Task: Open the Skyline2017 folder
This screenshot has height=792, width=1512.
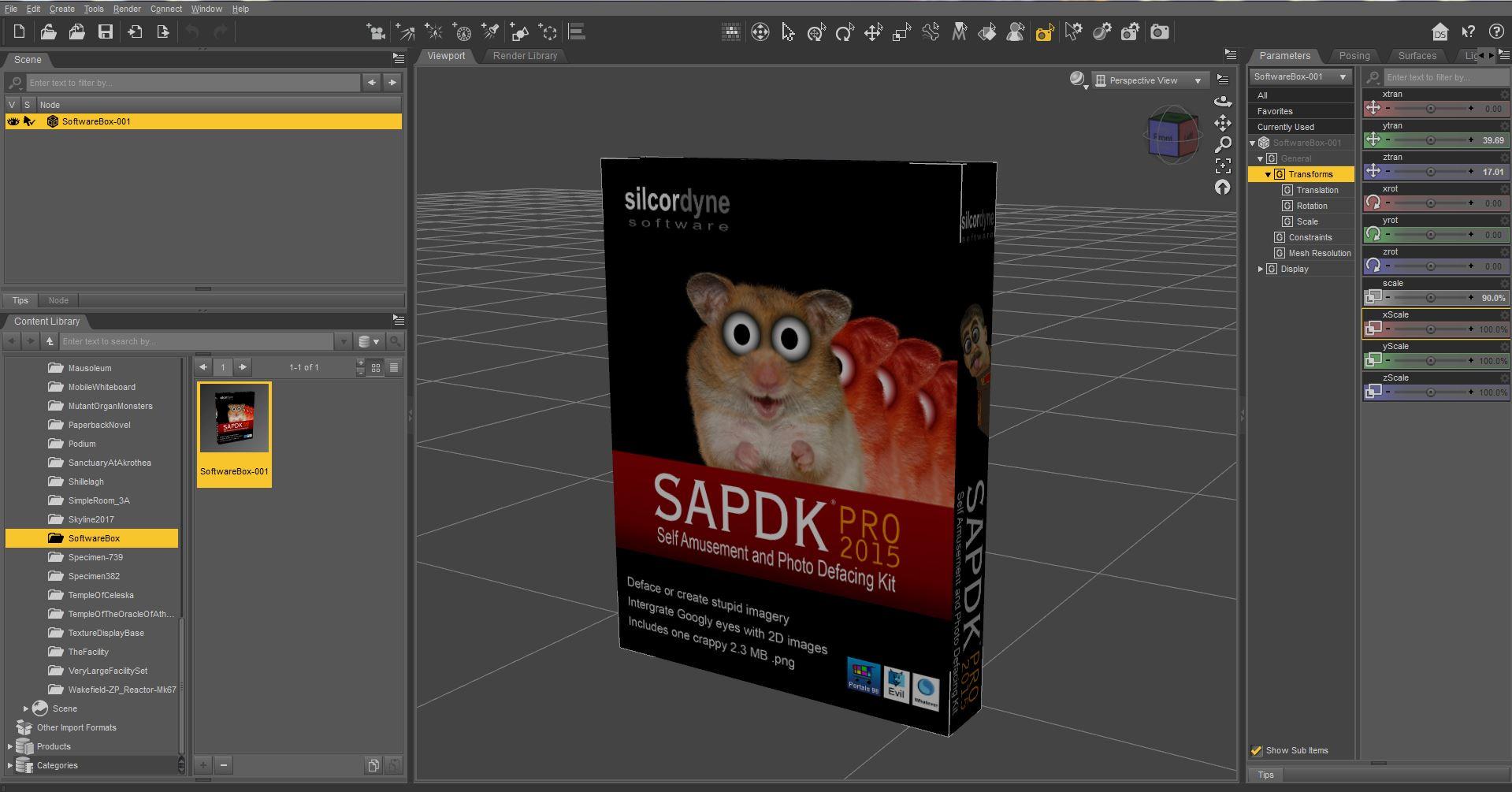Action: click(x=91, y=519)
